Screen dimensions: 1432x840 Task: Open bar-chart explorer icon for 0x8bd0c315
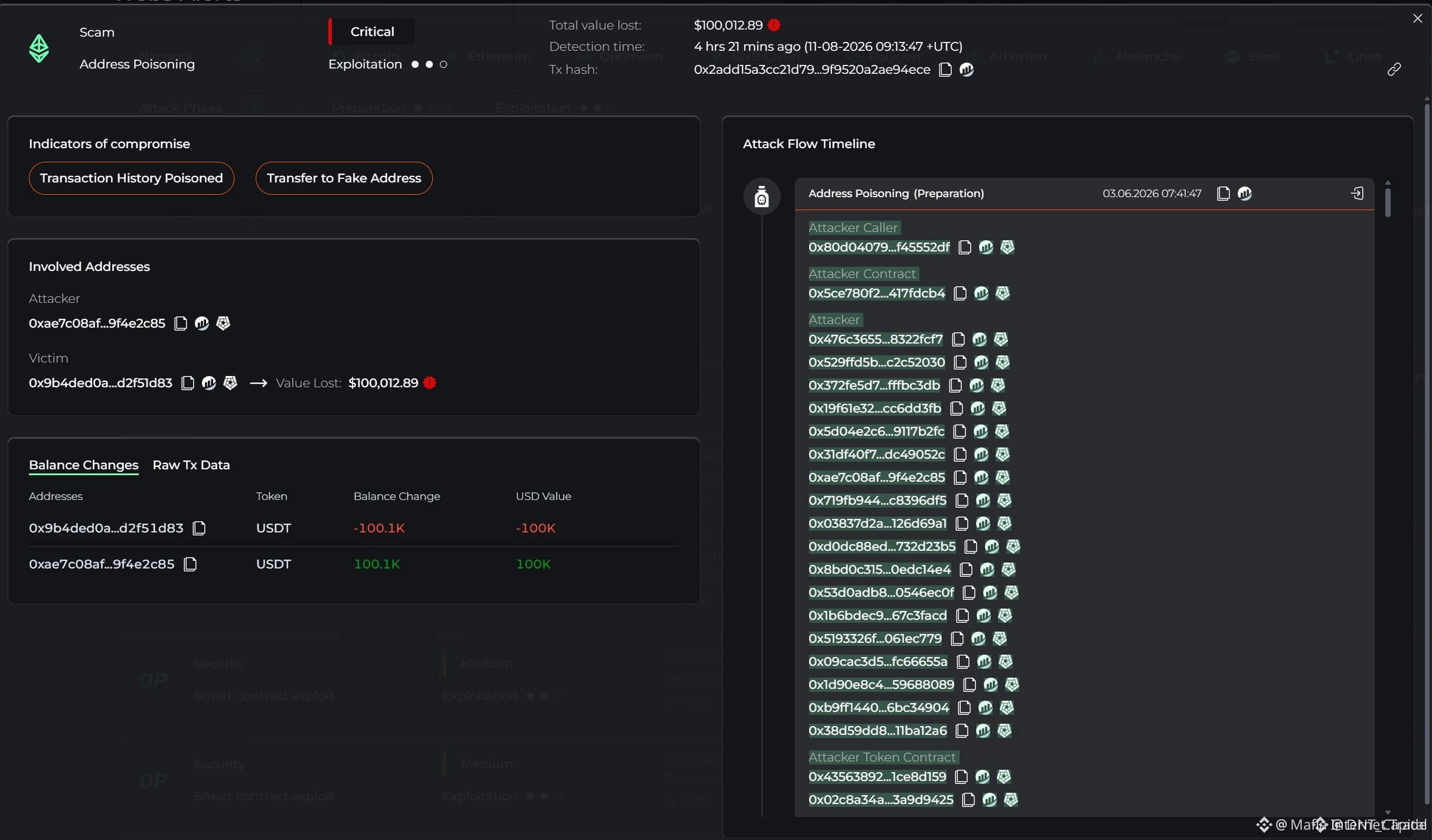tap(987, 570)
